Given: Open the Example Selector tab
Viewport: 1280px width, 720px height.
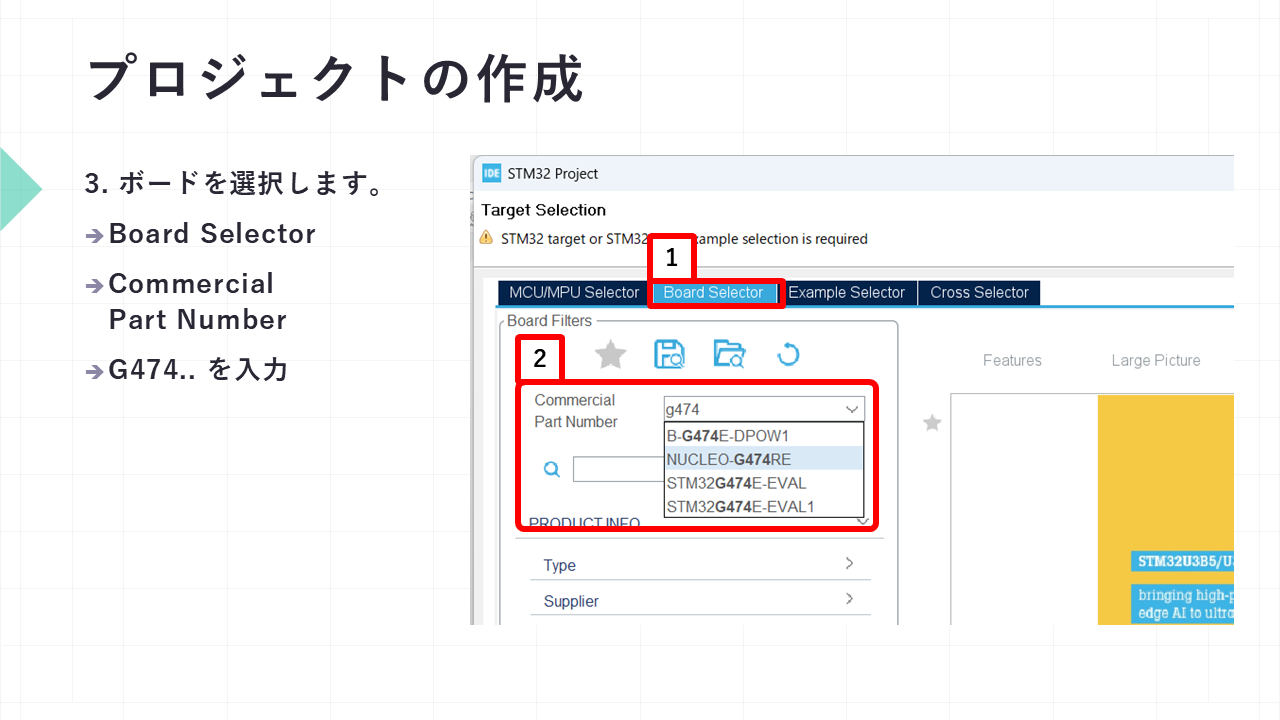Looking at the screenshot, I should [846, 293].
